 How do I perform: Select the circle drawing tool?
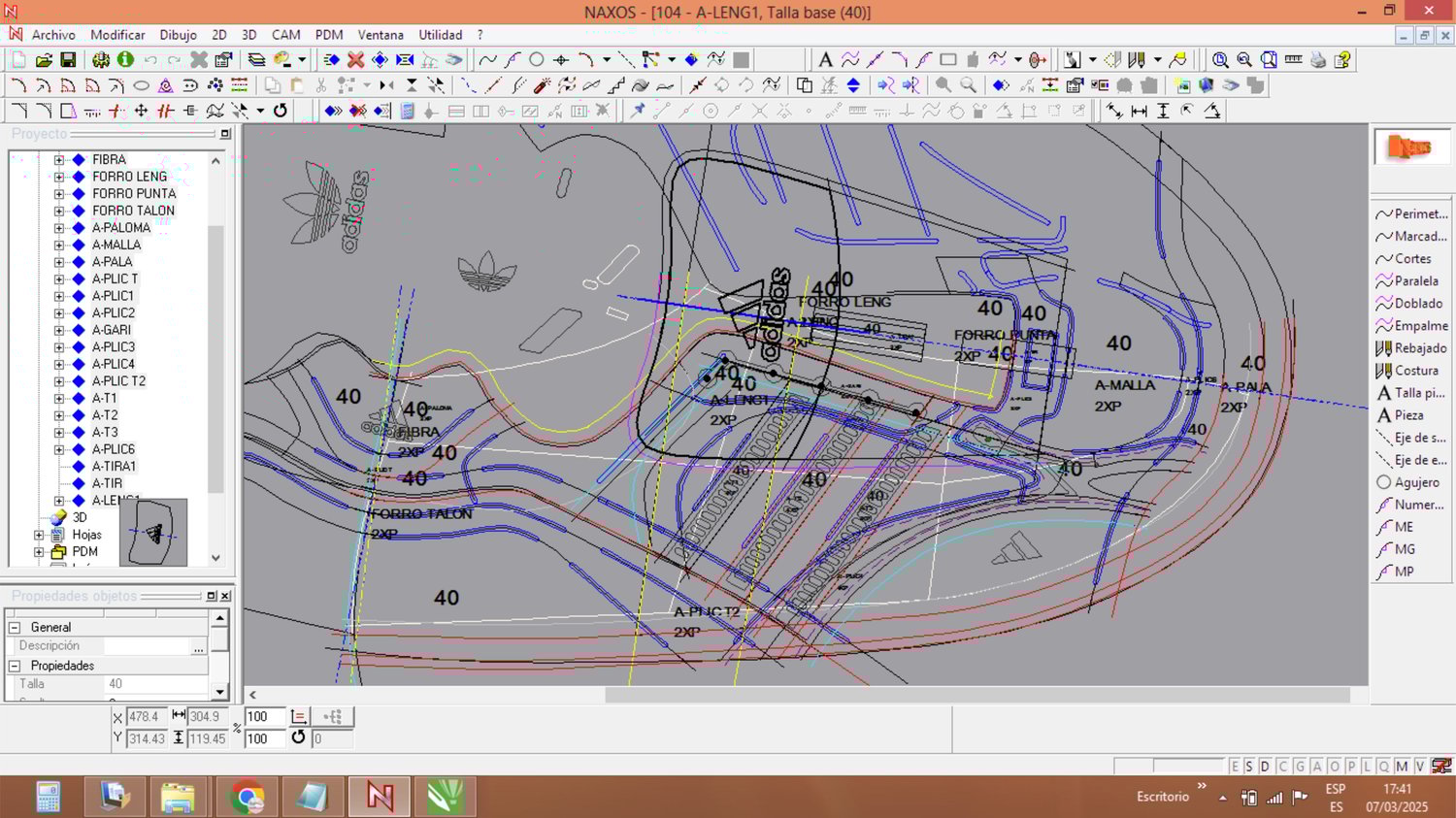point(536,60)
